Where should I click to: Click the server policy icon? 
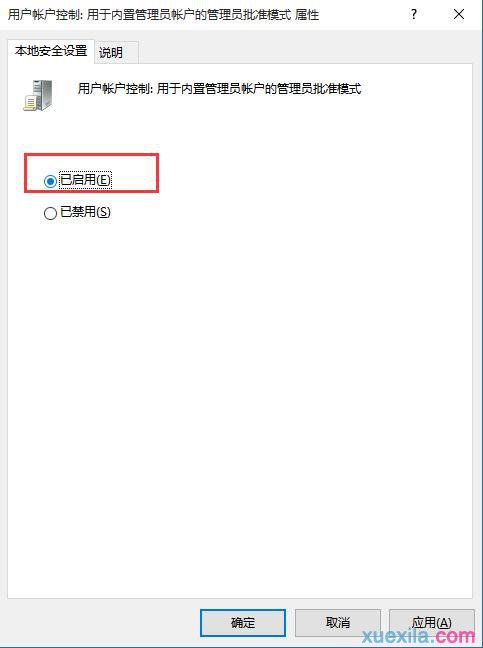[x=38, y=95]
